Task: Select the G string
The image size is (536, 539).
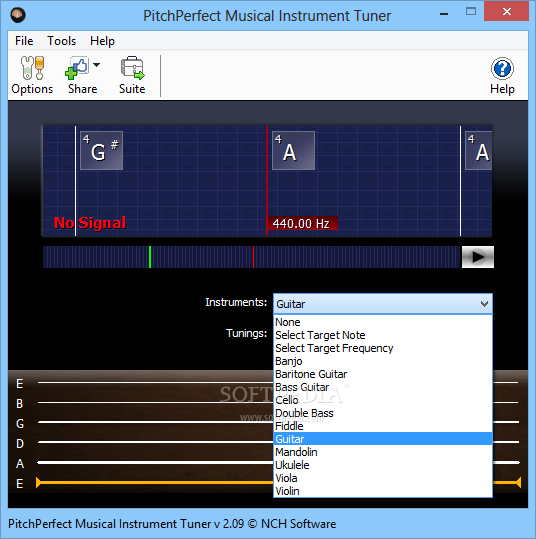Action: click(x=155, y=422)
